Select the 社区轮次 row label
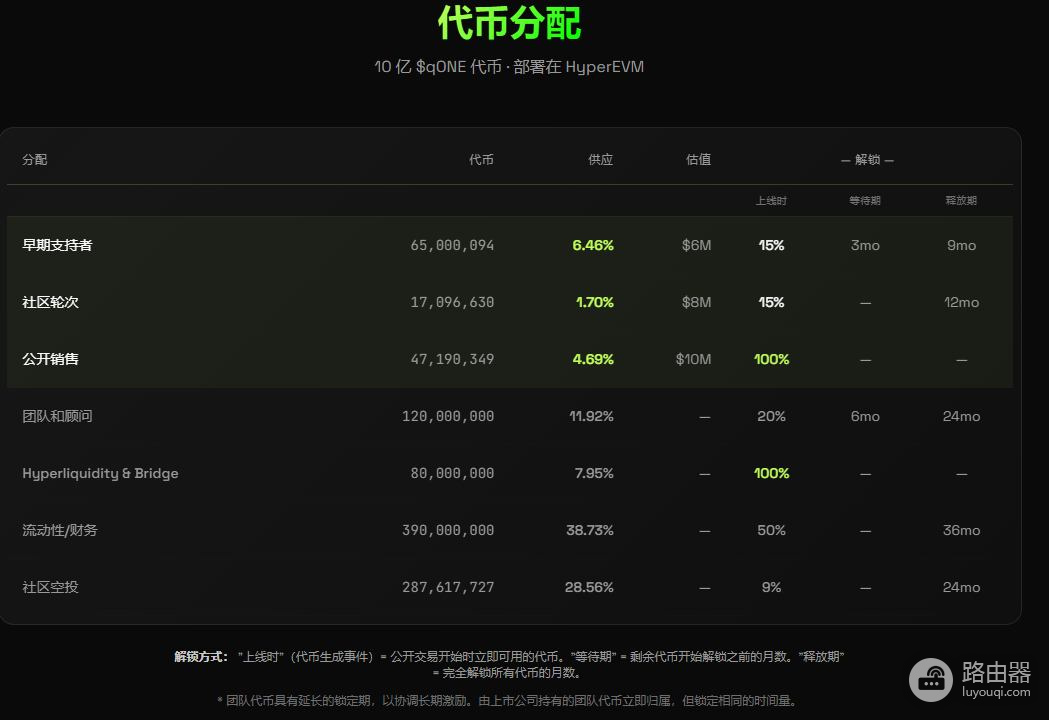1049x720 pixels. coord(50,302)
